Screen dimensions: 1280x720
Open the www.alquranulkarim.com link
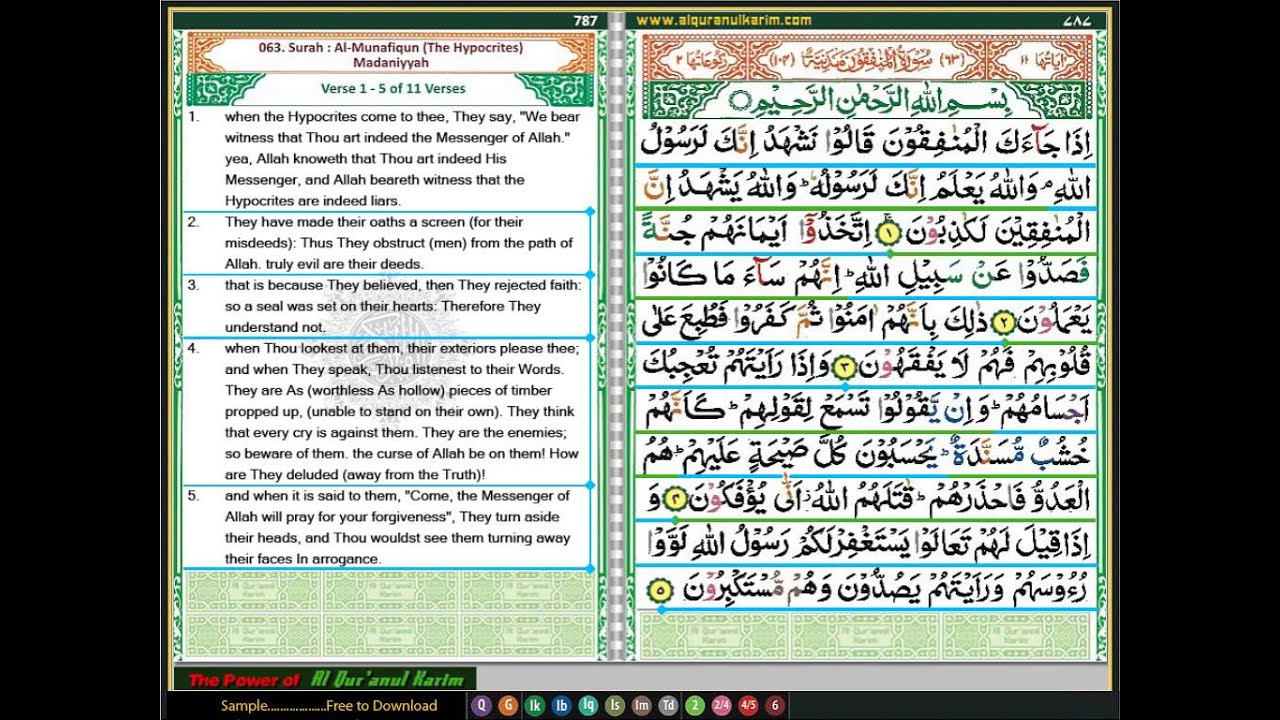click(723, 20)
